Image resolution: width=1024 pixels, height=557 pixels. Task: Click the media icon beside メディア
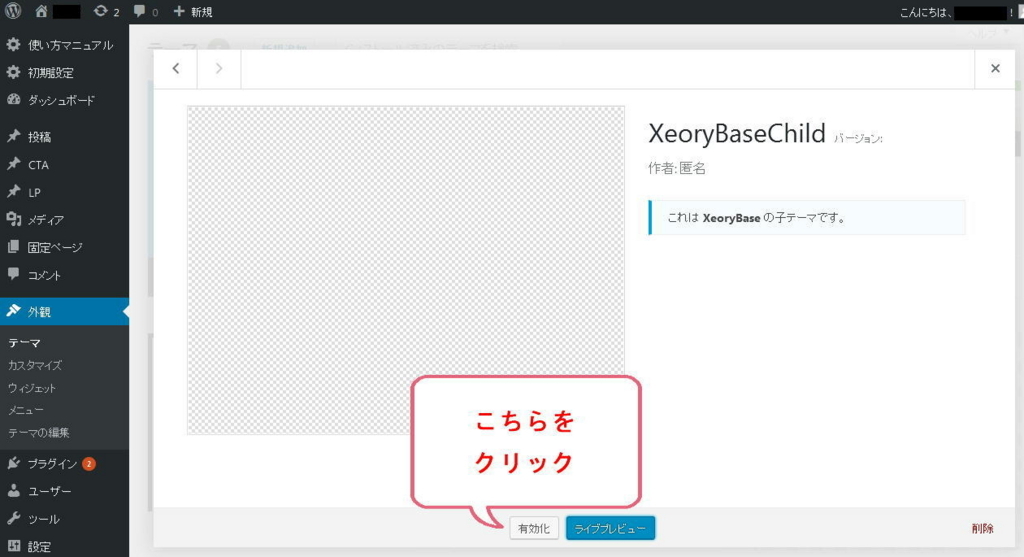coord(13,219)
